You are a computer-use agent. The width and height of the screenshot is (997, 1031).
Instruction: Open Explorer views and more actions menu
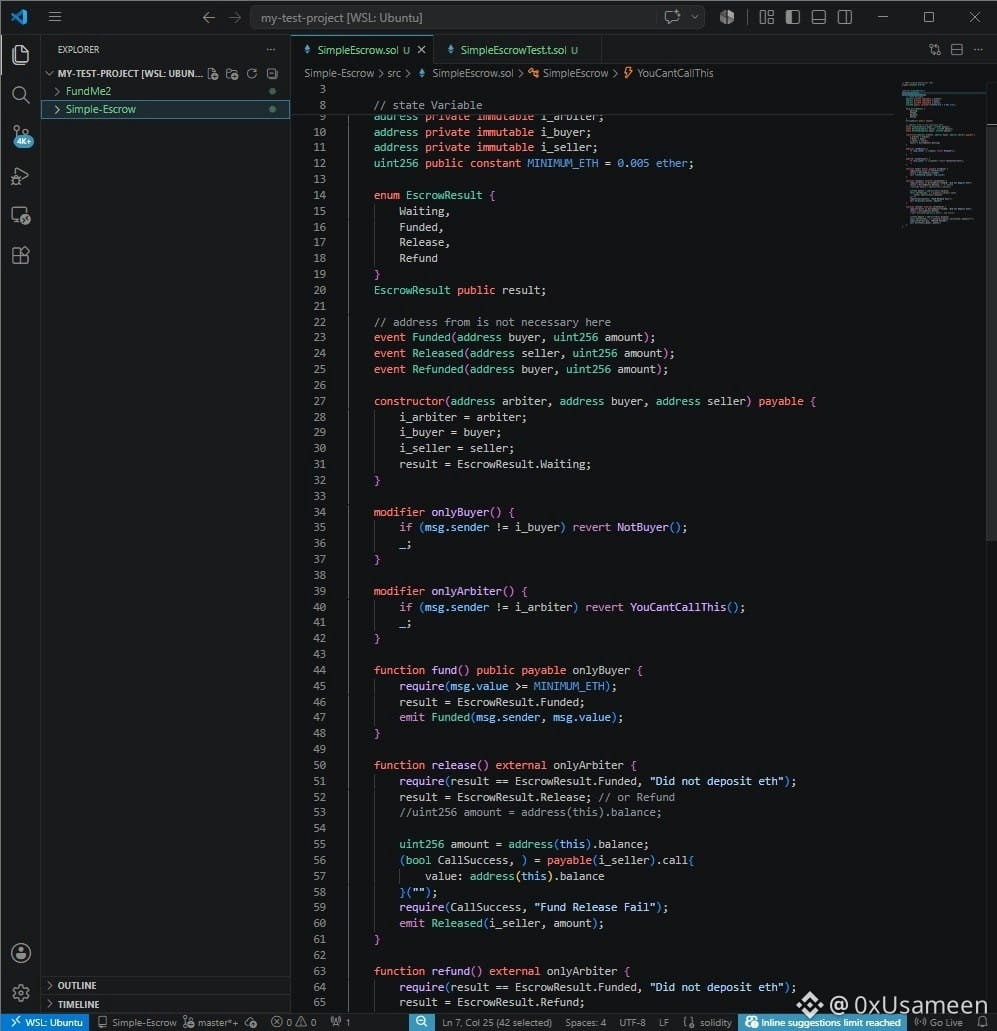[270, 49]
